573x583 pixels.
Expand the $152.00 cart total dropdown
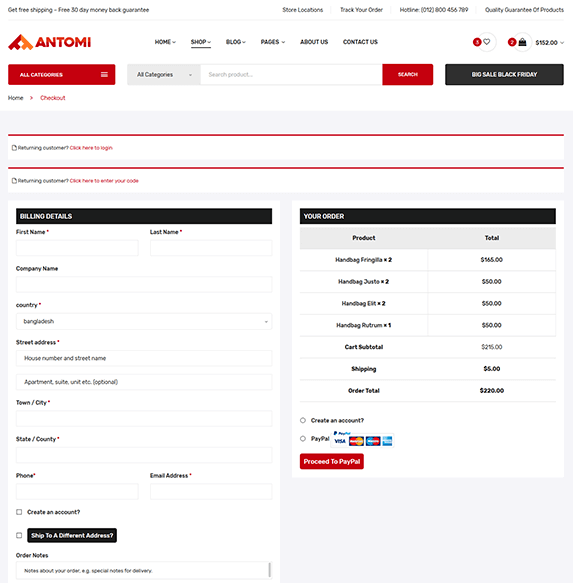(x=550, y=43)
